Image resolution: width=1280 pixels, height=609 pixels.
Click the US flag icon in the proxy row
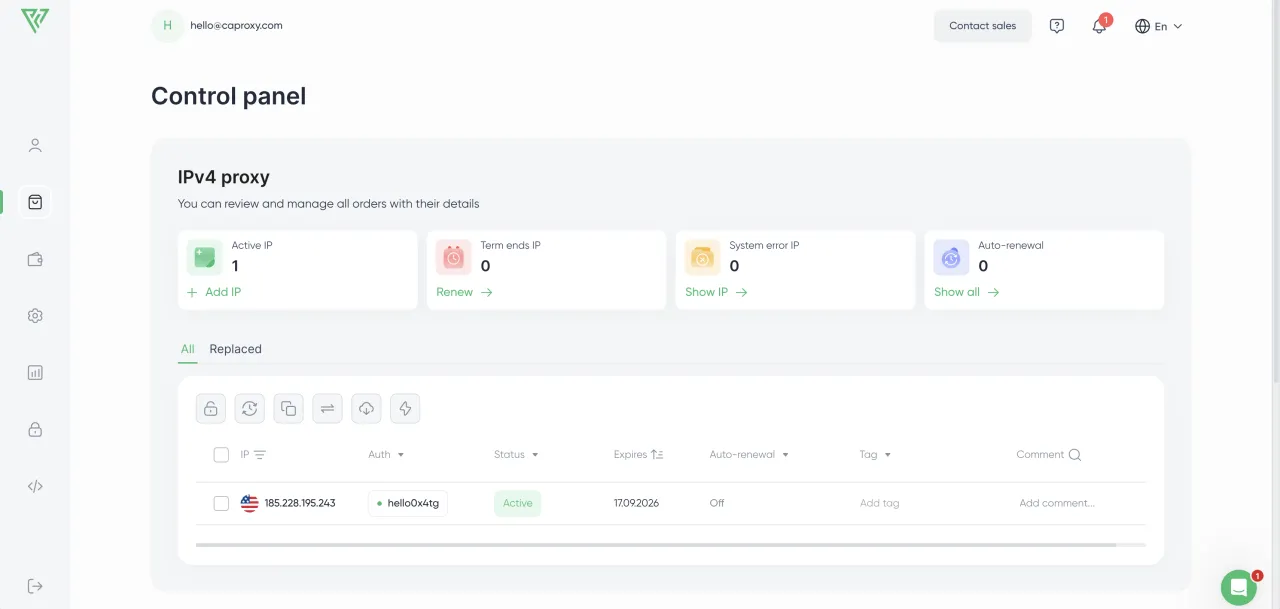(x=250, y=503)
